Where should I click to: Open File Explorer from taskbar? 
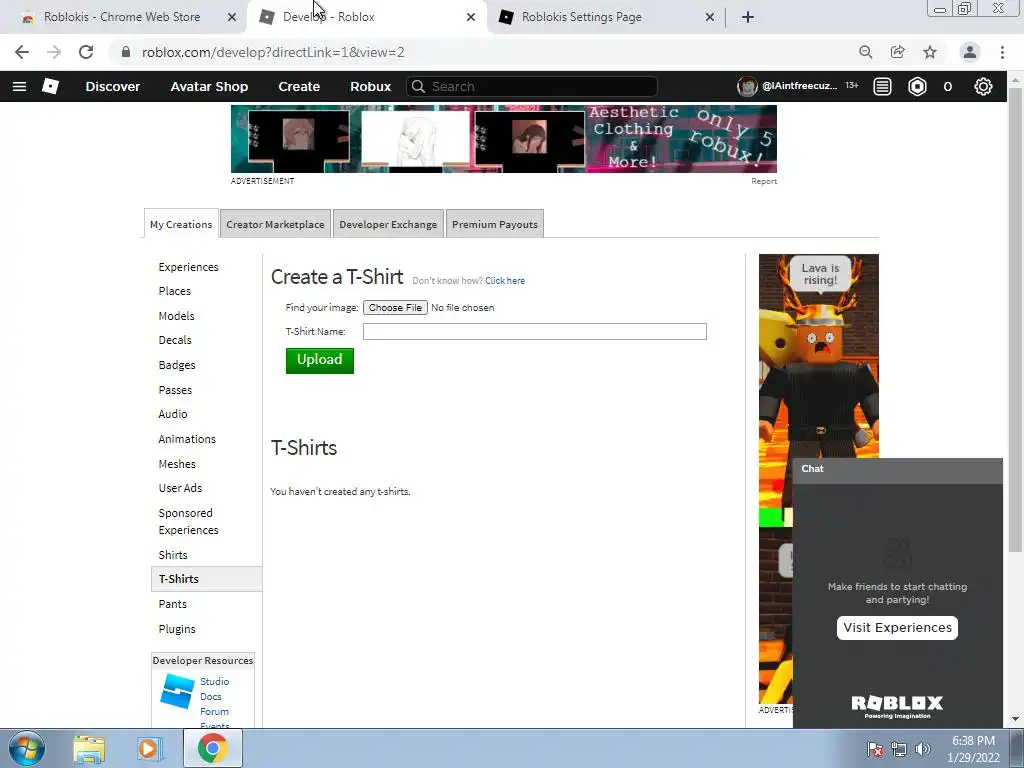[89, 749]
